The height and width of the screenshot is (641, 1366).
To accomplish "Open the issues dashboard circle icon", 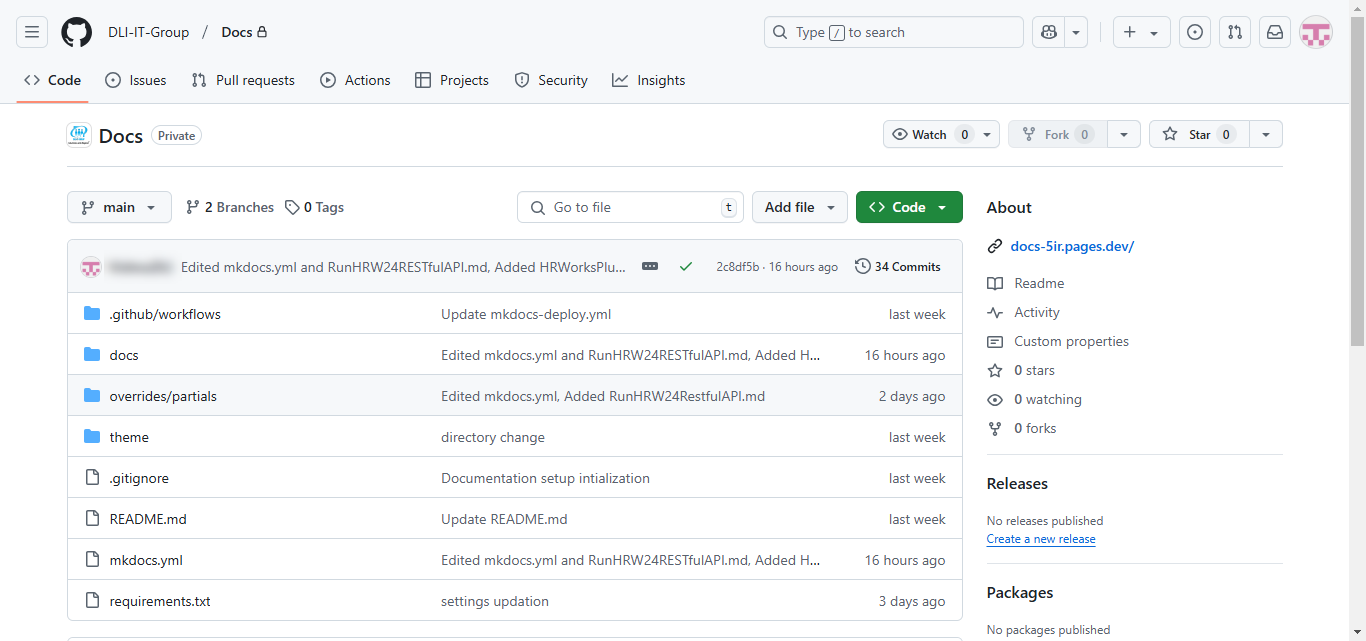I will coord(1194,31).
